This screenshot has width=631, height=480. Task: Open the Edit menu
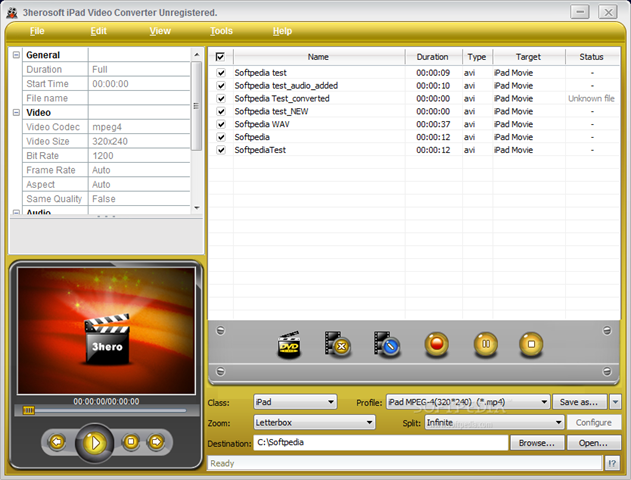(99, 31)
